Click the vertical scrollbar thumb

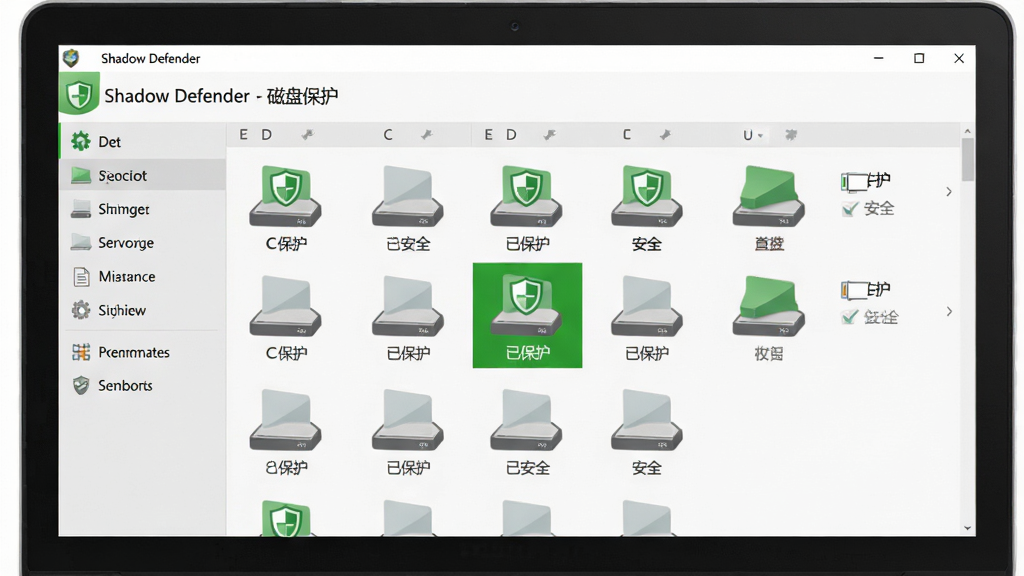[x=967, y=159]
